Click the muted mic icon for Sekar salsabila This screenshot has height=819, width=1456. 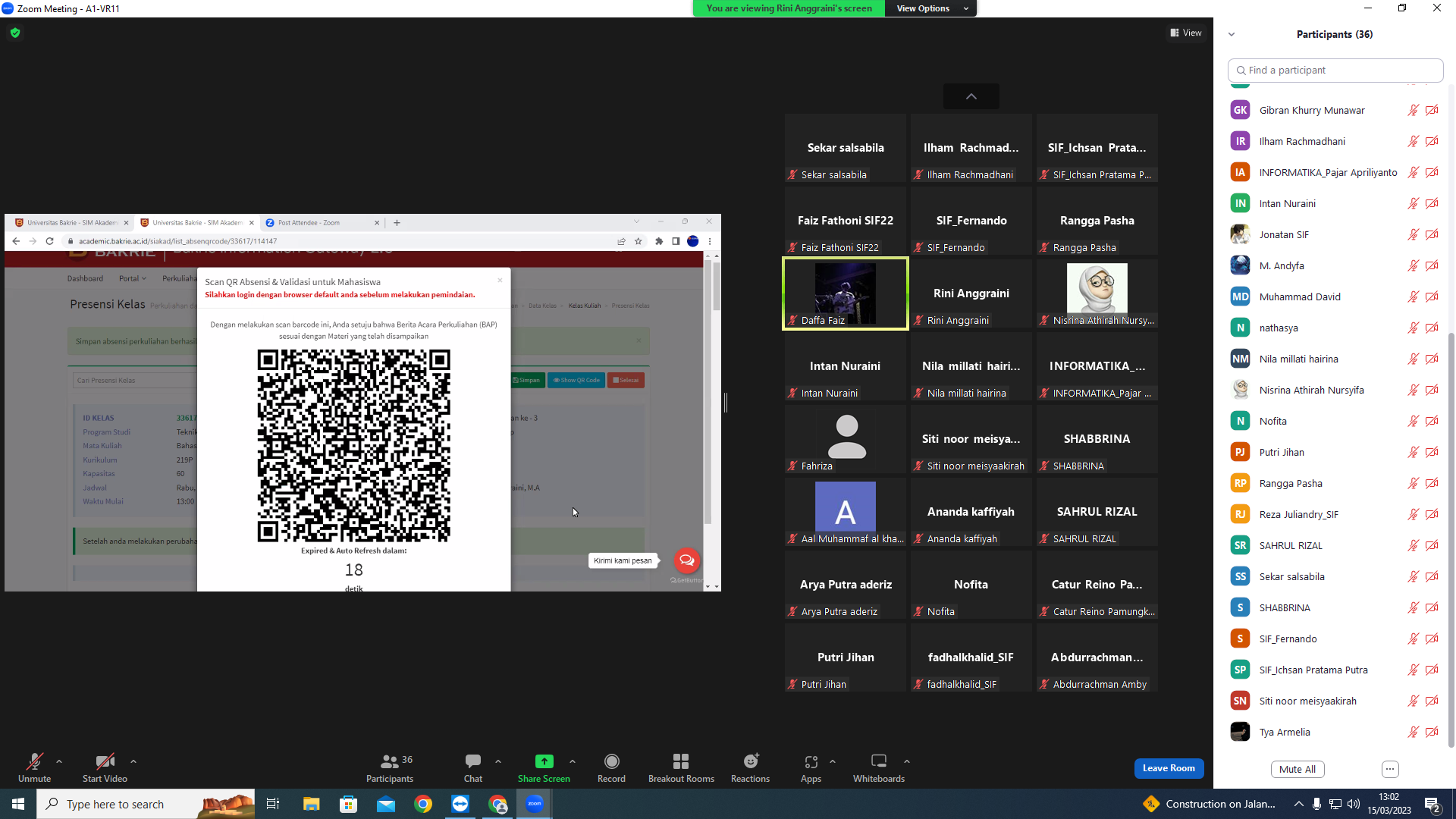[x=1413, y=576]
